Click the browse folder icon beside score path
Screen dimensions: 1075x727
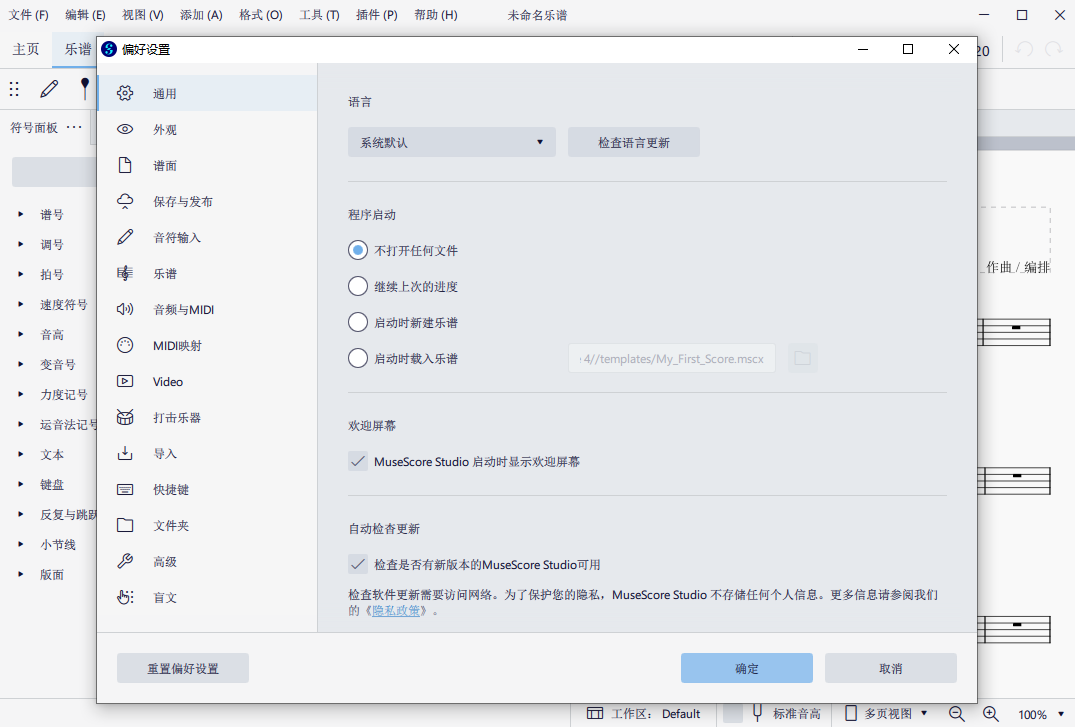802,358
